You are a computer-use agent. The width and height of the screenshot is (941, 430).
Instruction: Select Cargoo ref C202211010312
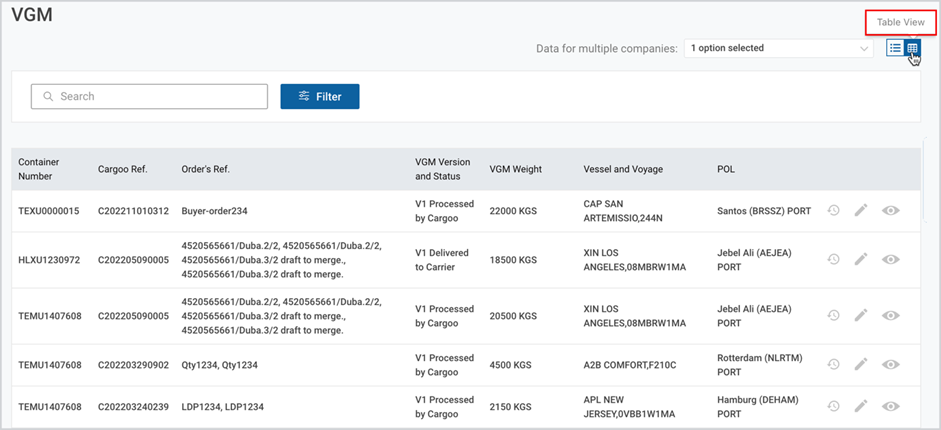point(133,211)
